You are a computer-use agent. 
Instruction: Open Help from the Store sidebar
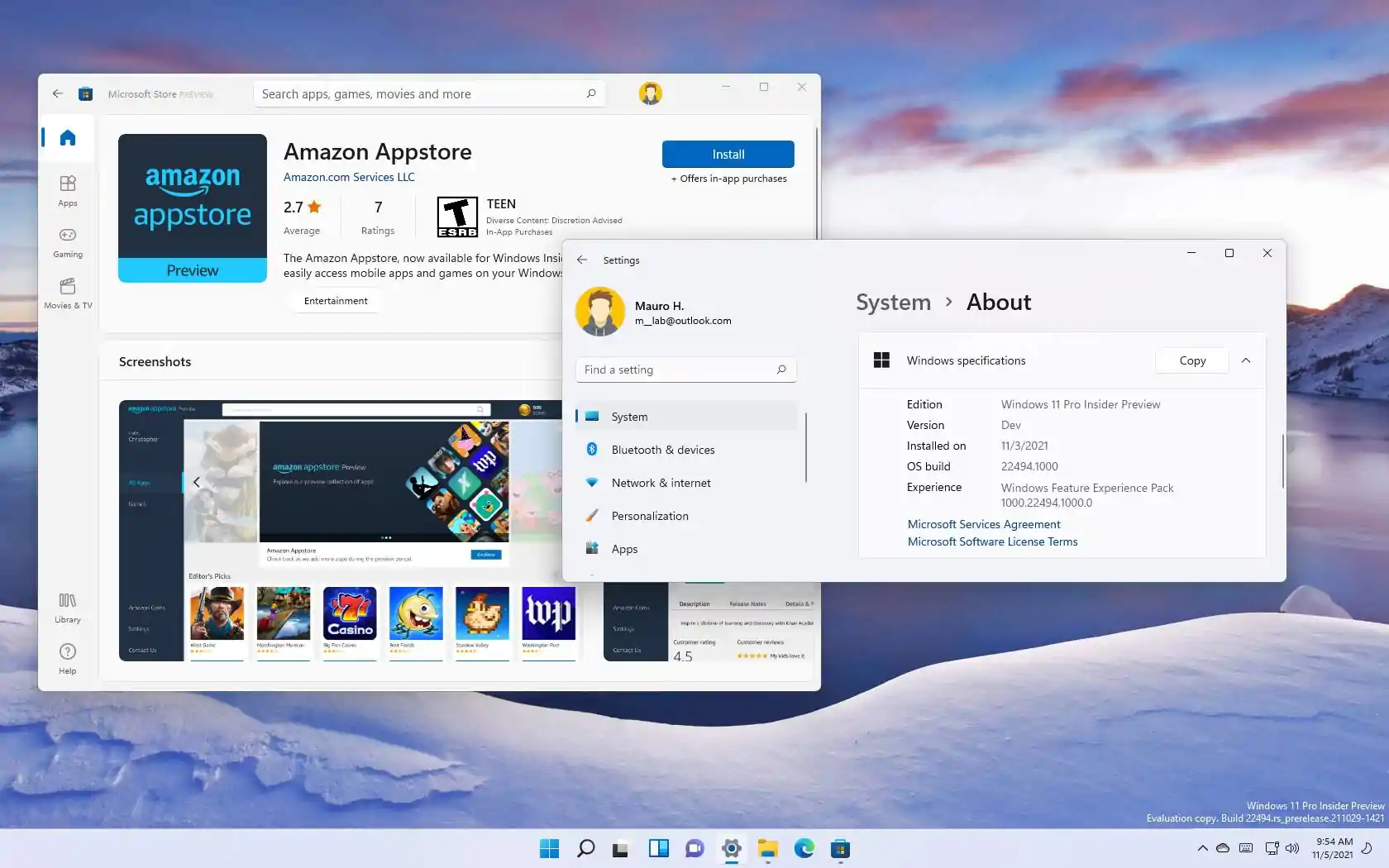[67, 658]
